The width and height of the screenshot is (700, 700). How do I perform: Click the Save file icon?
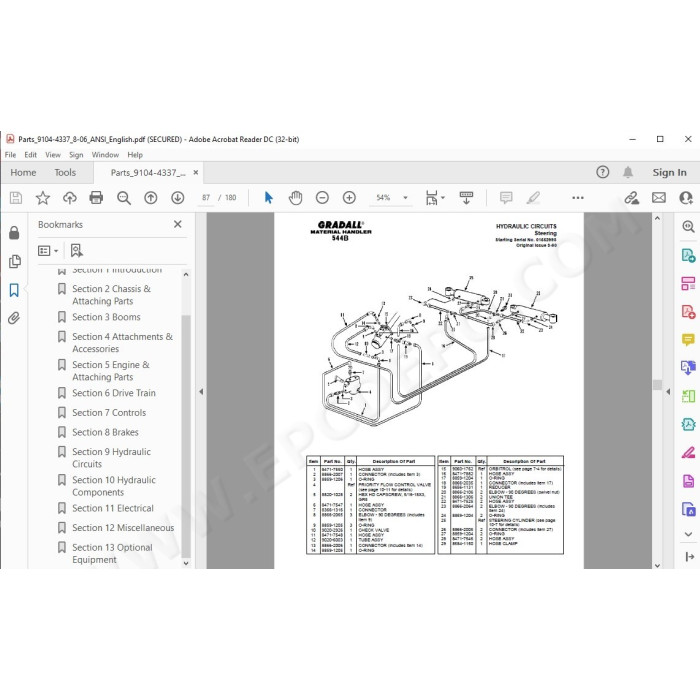(x=16, y=198)
